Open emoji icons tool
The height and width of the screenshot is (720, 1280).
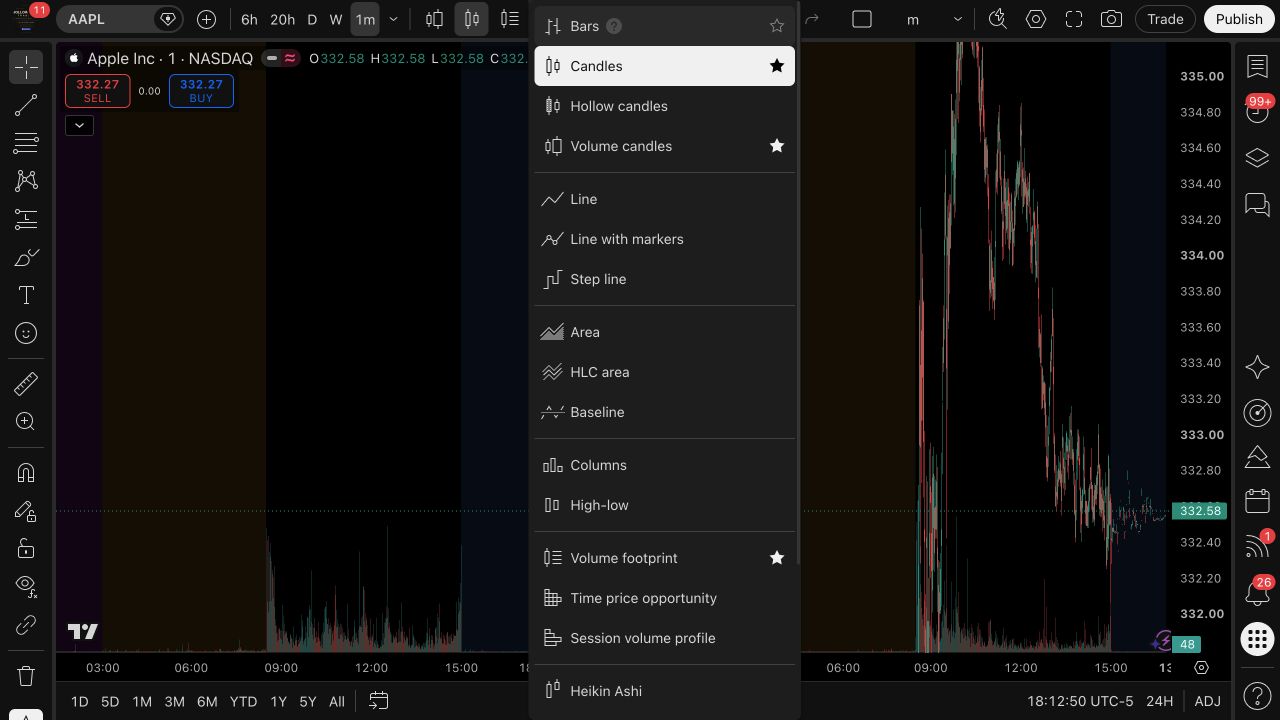point(26,333)
